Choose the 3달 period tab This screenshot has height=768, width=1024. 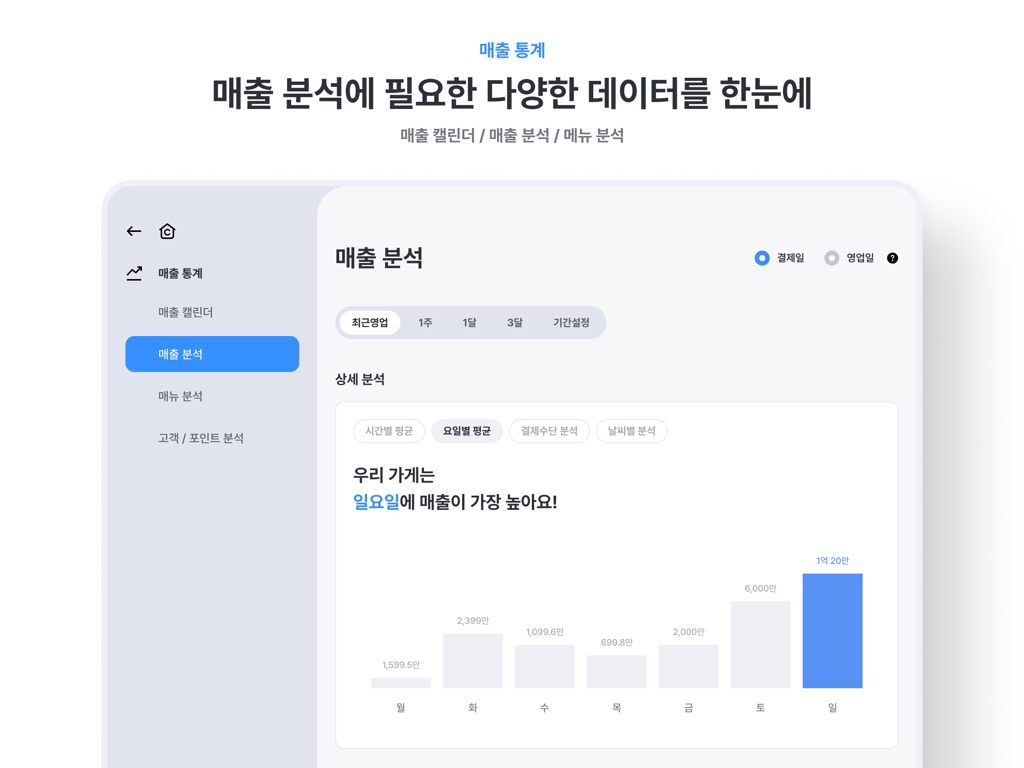click(x=513, y=322)
